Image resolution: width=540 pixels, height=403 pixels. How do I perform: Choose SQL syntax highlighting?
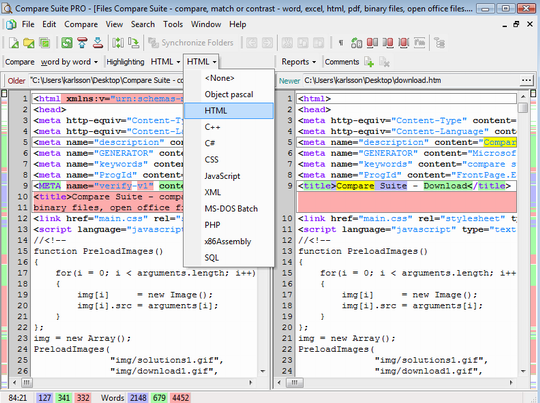tap(229, 258)
